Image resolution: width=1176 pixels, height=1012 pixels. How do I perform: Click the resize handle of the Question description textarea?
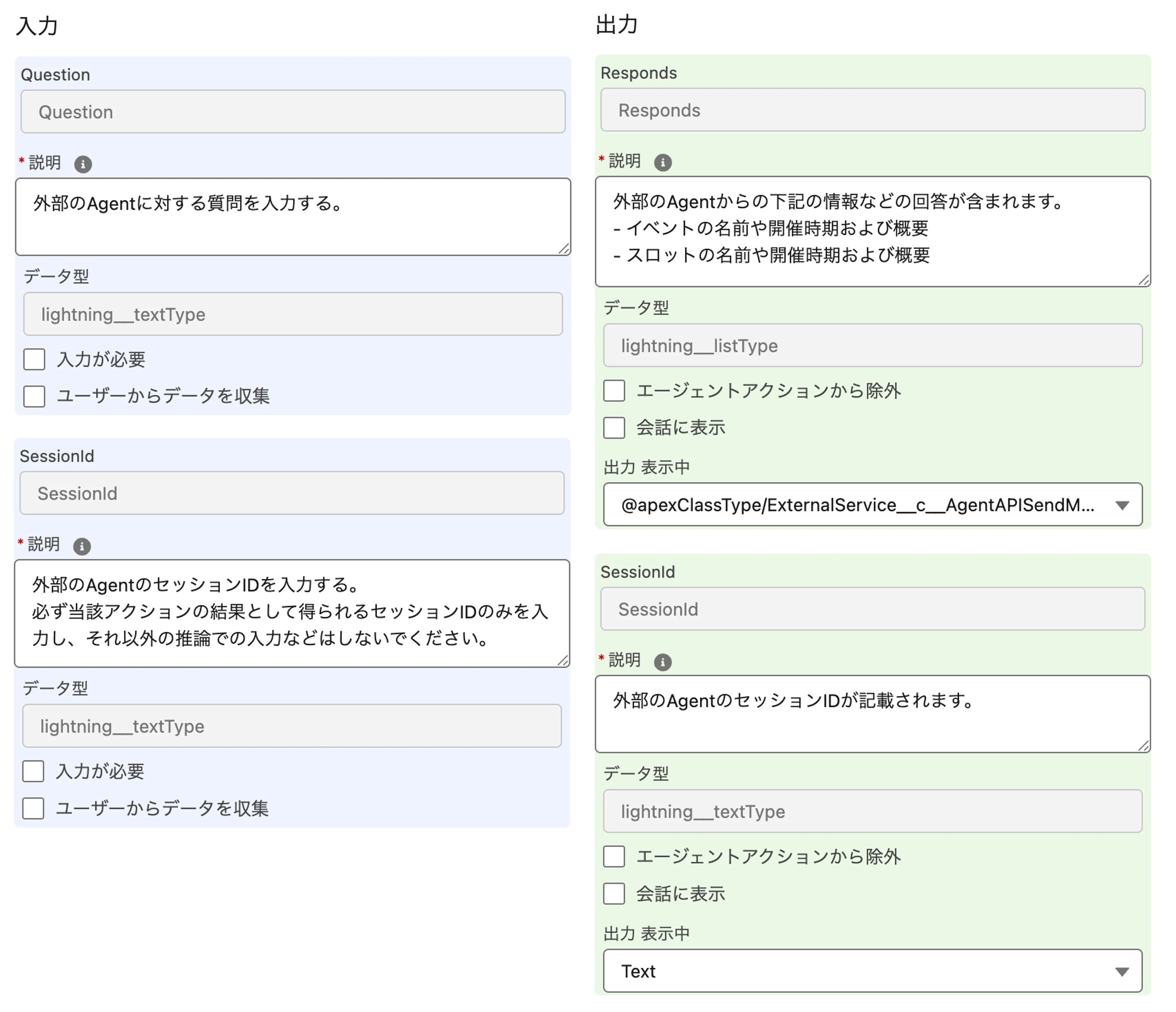pos(564,248)
